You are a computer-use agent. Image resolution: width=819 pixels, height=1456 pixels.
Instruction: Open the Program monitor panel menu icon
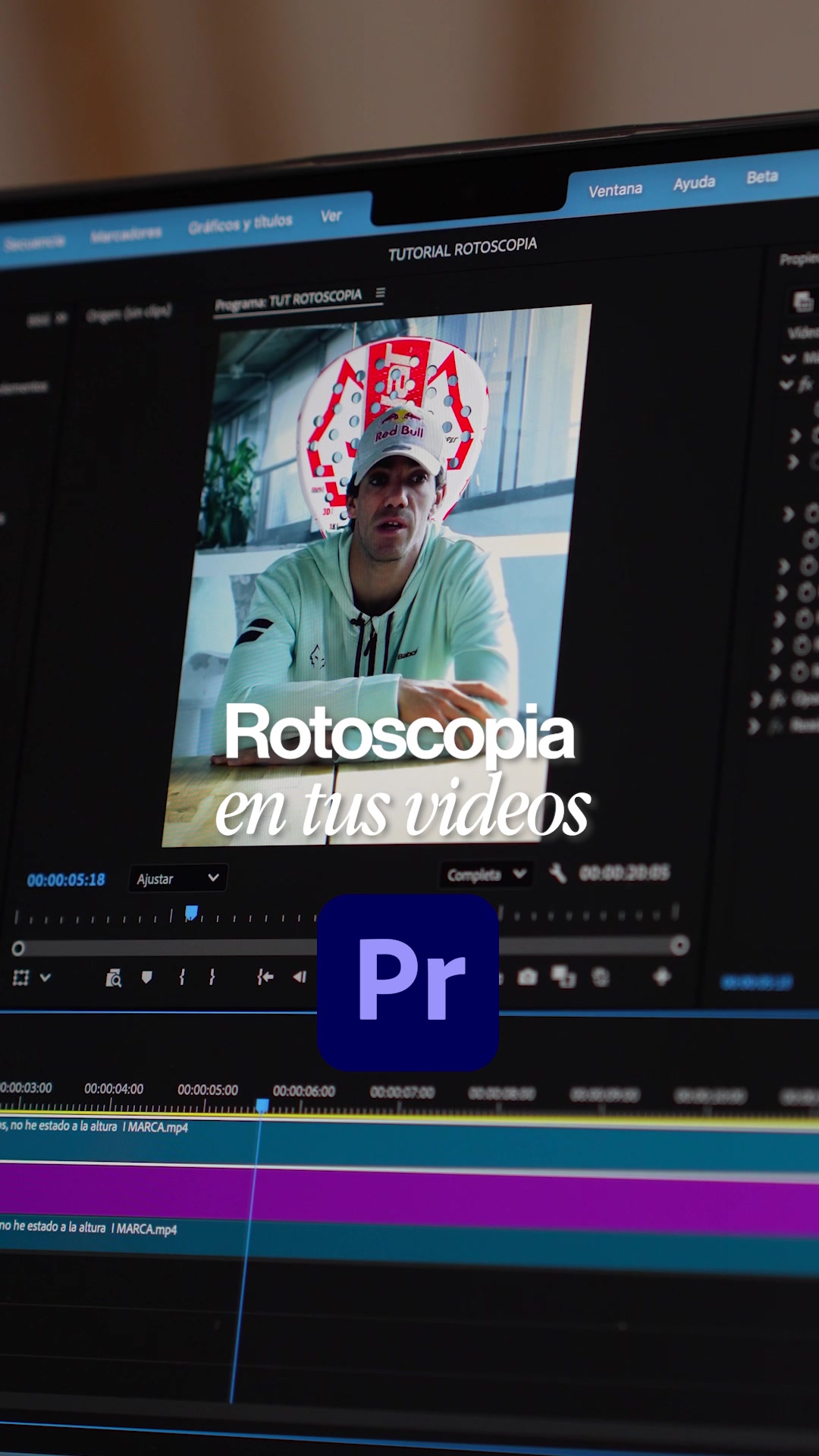[380, 293]
